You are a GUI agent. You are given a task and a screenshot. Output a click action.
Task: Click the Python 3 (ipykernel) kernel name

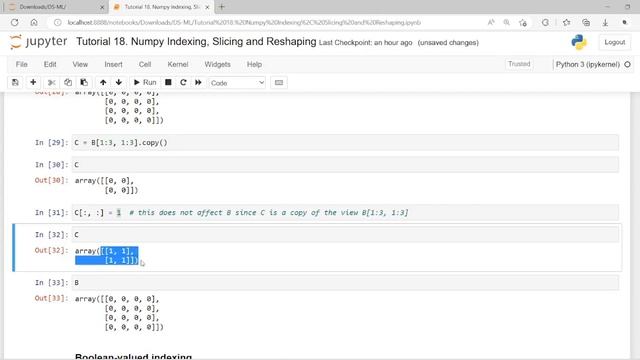[x=588, y=64]
